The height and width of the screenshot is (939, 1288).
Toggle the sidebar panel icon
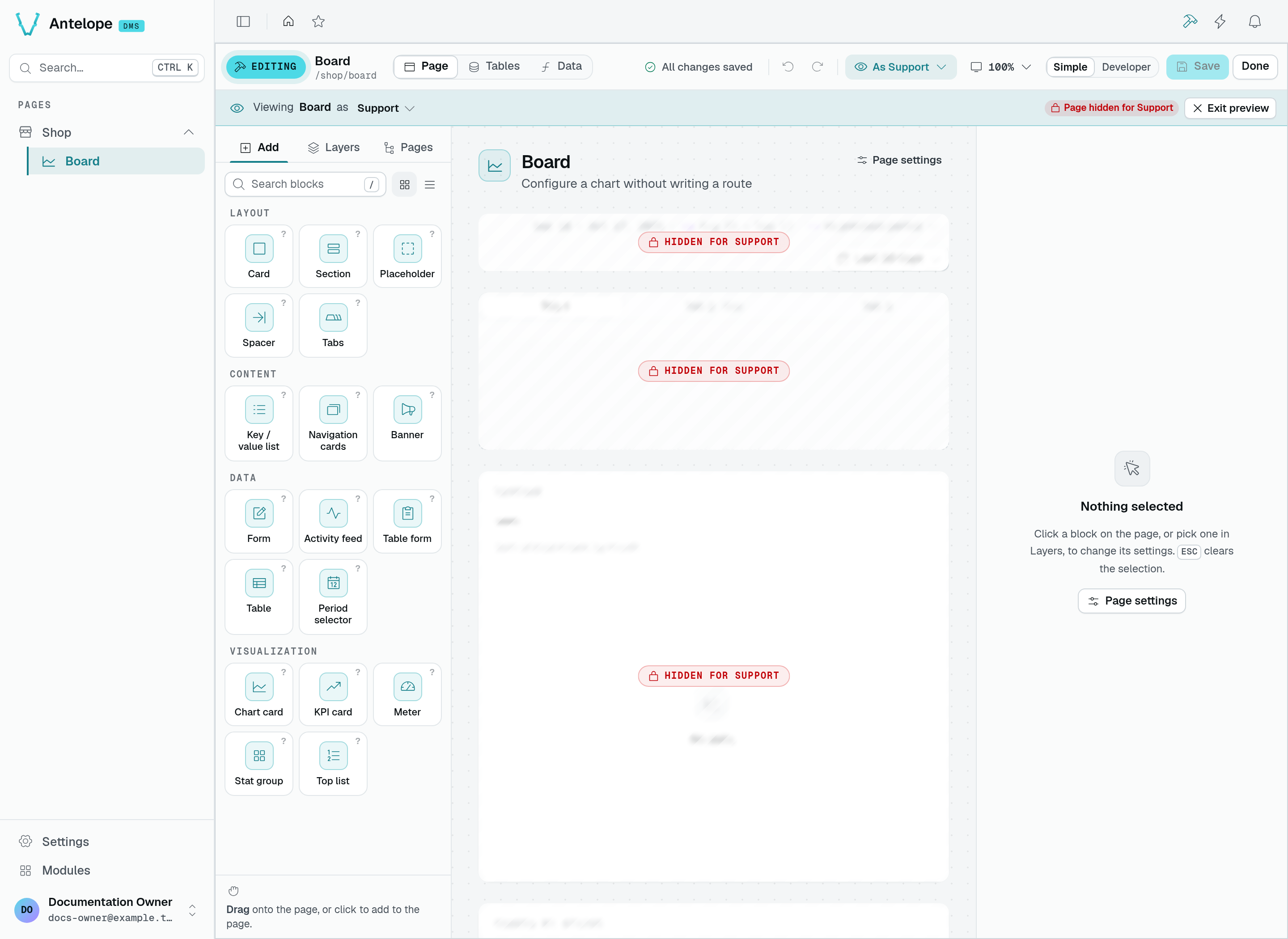pos(243,21)
